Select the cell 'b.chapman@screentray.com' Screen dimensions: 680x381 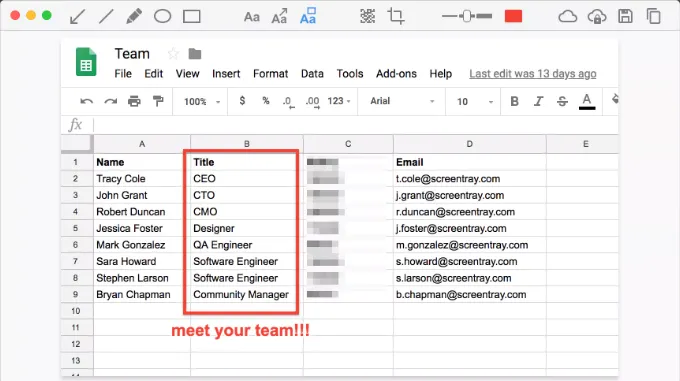click(x=470, y=295)
